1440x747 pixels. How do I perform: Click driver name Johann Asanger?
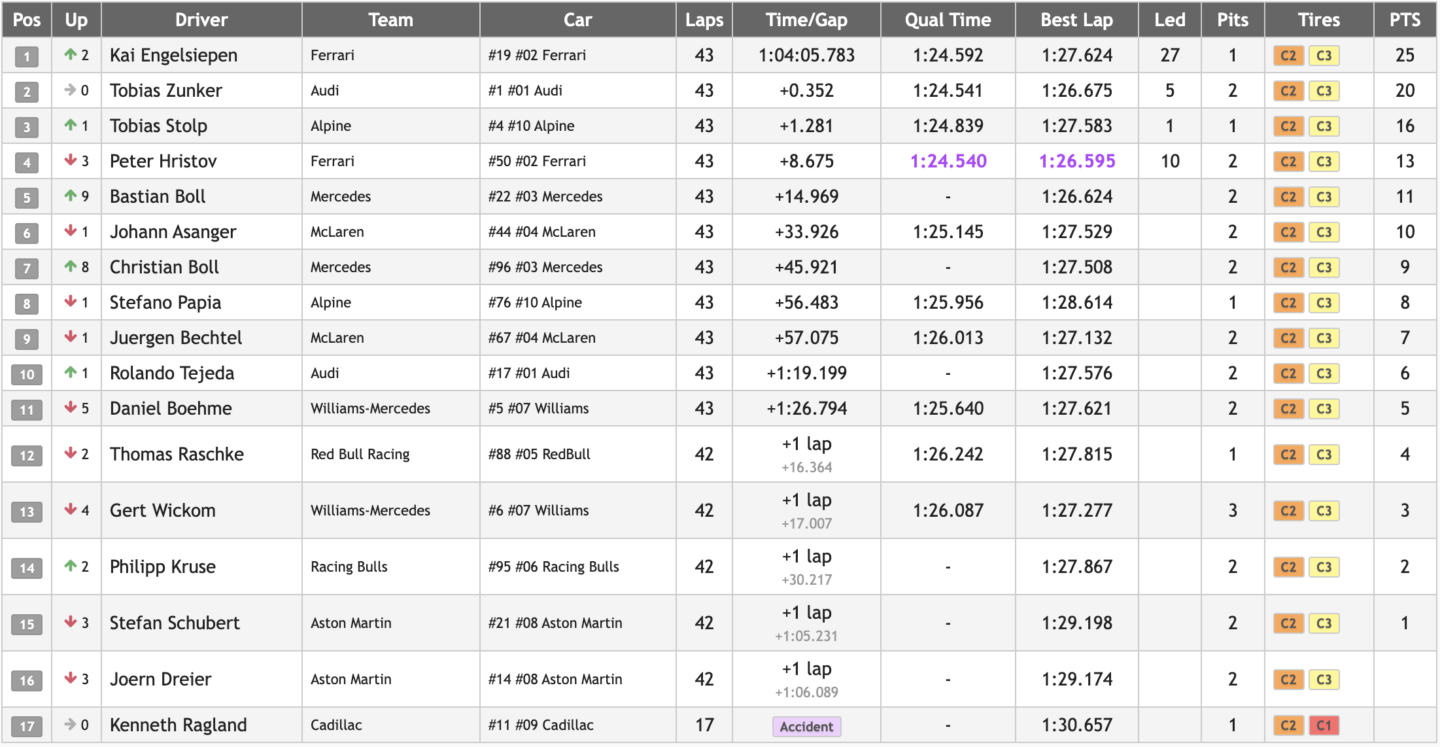pos(173,232)
